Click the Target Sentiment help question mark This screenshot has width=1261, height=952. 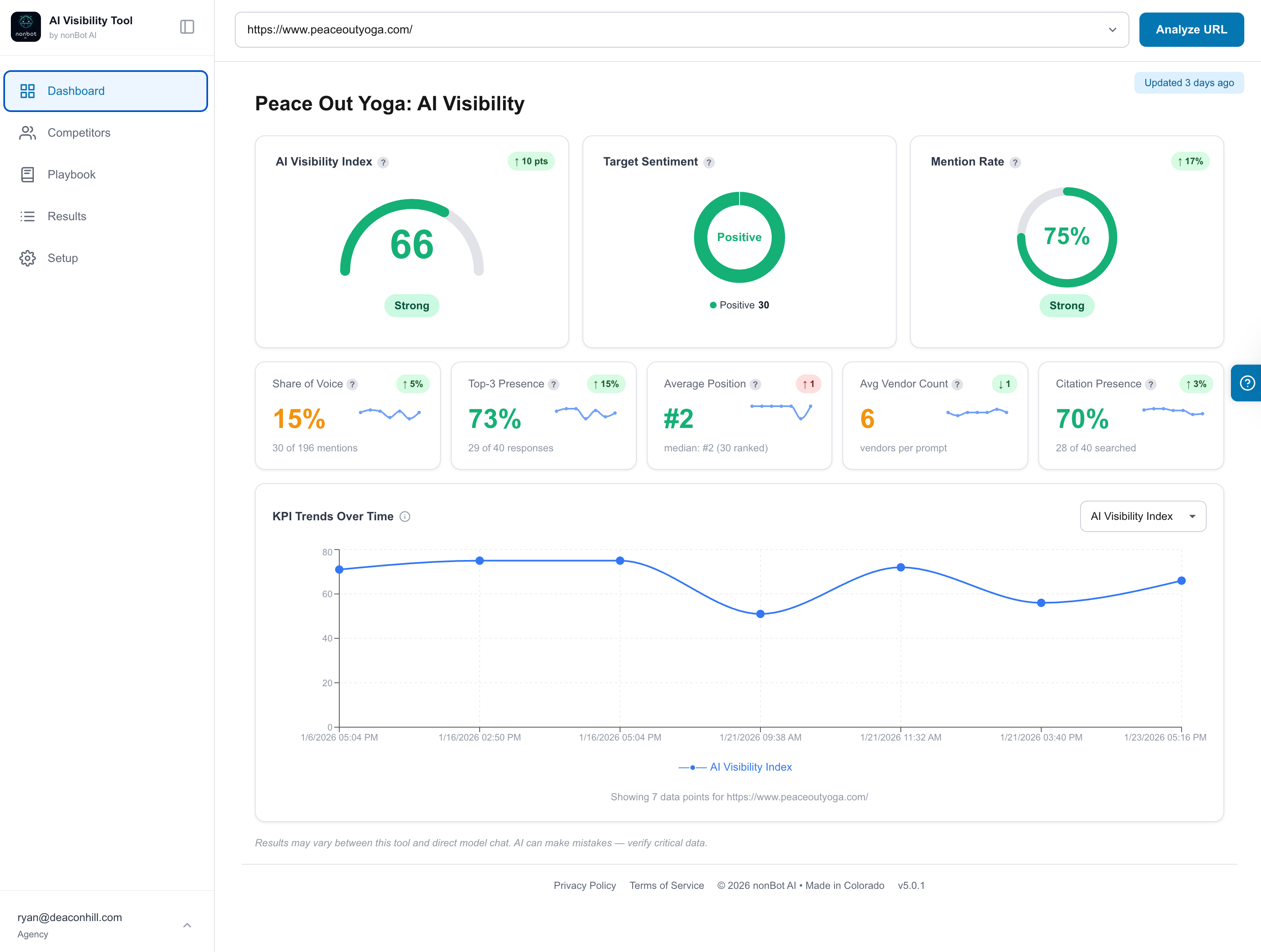(x=709, y=163)
